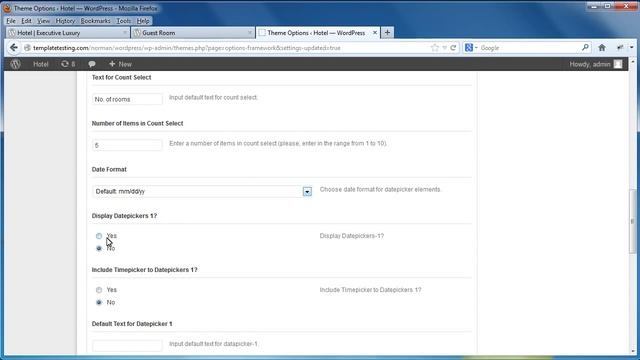
Task: Click the WordPress logo in admin bar
Action: (x=16, y=64)
